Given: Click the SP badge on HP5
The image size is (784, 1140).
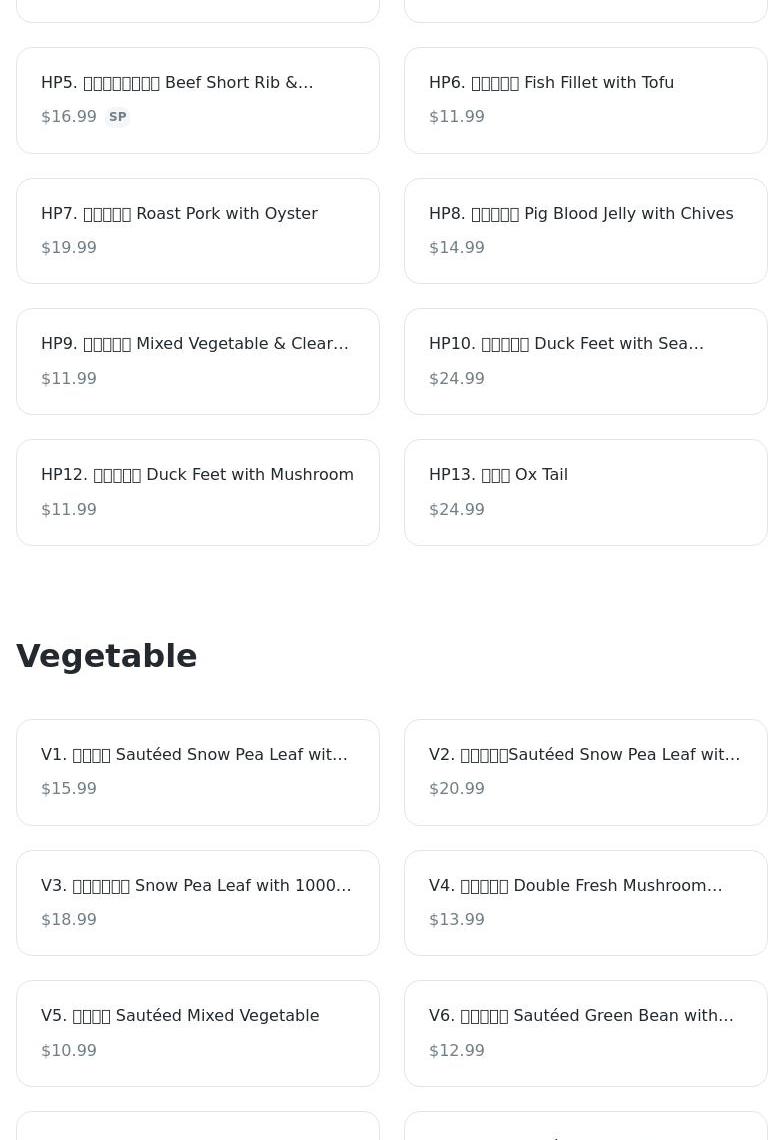Looking at the screenshot, I should coord(118,117).
